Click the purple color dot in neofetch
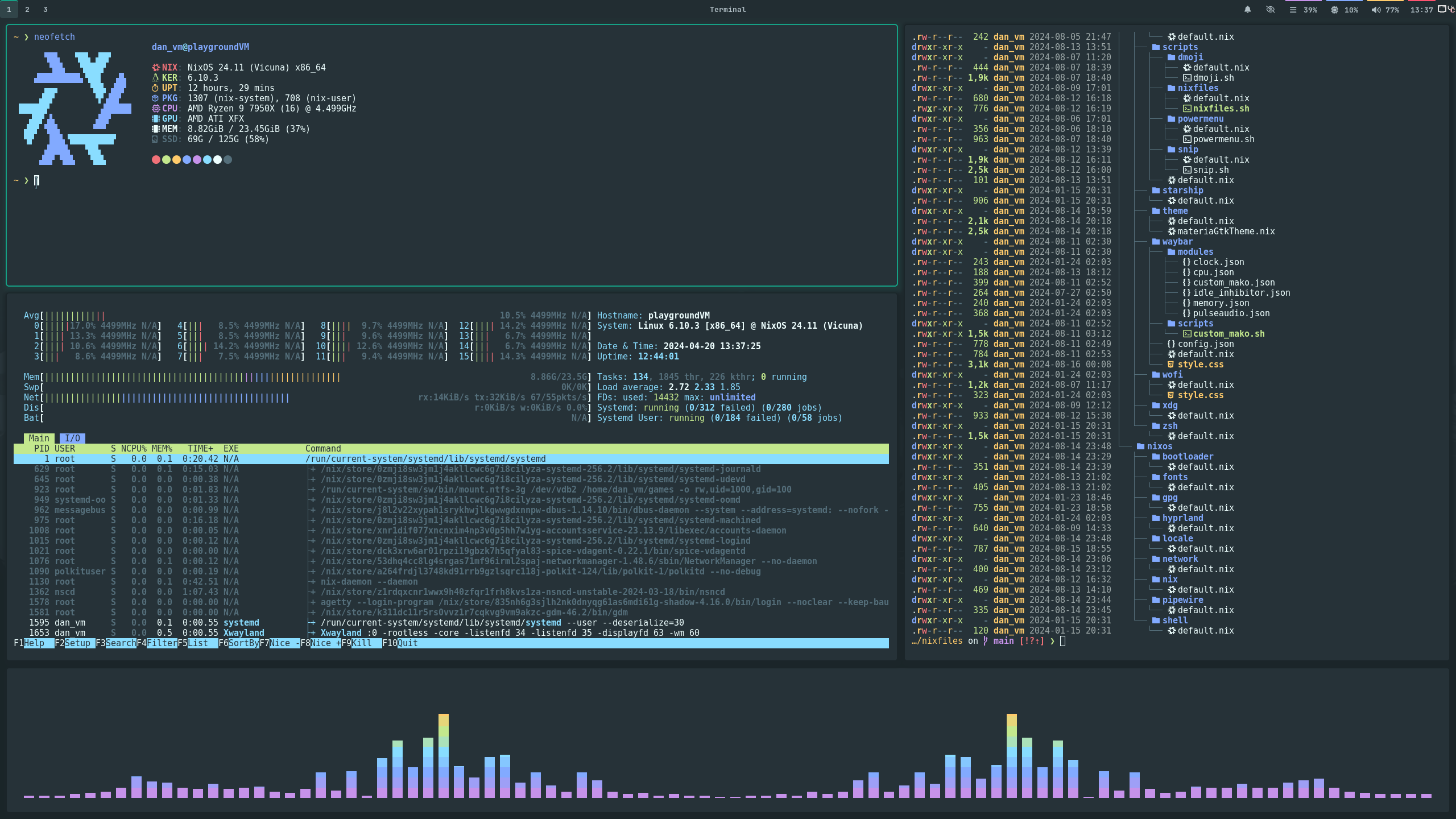Image resolution: width=1456 pixels, height=819 pixels. click(197, 159)
